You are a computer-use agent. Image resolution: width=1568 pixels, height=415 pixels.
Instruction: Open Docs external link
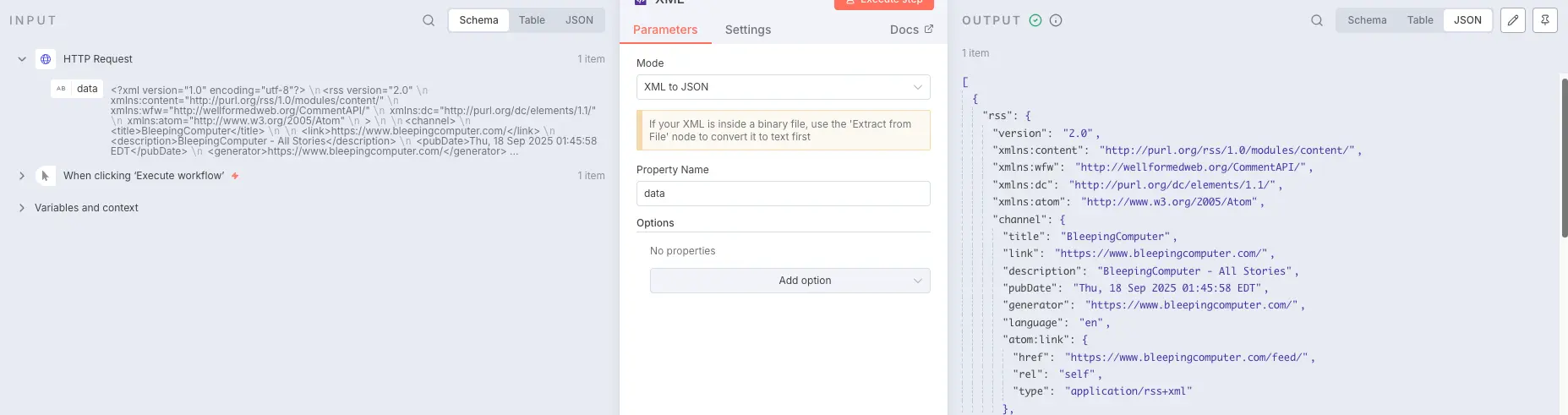pyautogui.click(x=911, y=30)
